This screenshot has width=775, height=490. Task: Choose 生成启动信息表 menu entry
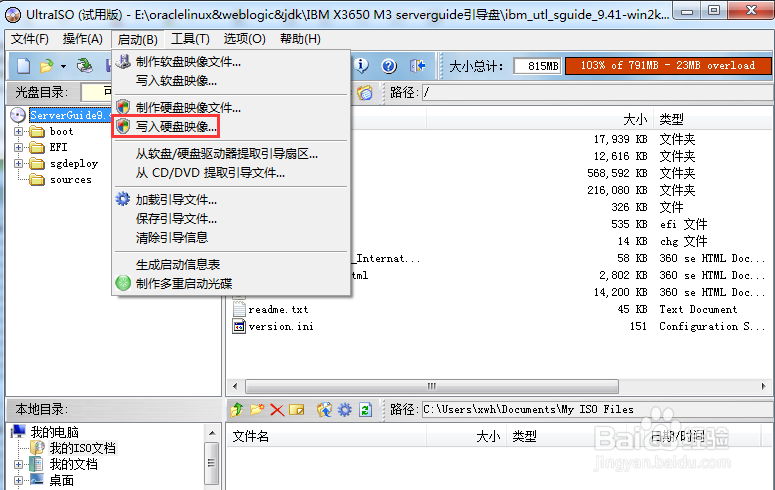pyautogui.click(x=177, y=265)
